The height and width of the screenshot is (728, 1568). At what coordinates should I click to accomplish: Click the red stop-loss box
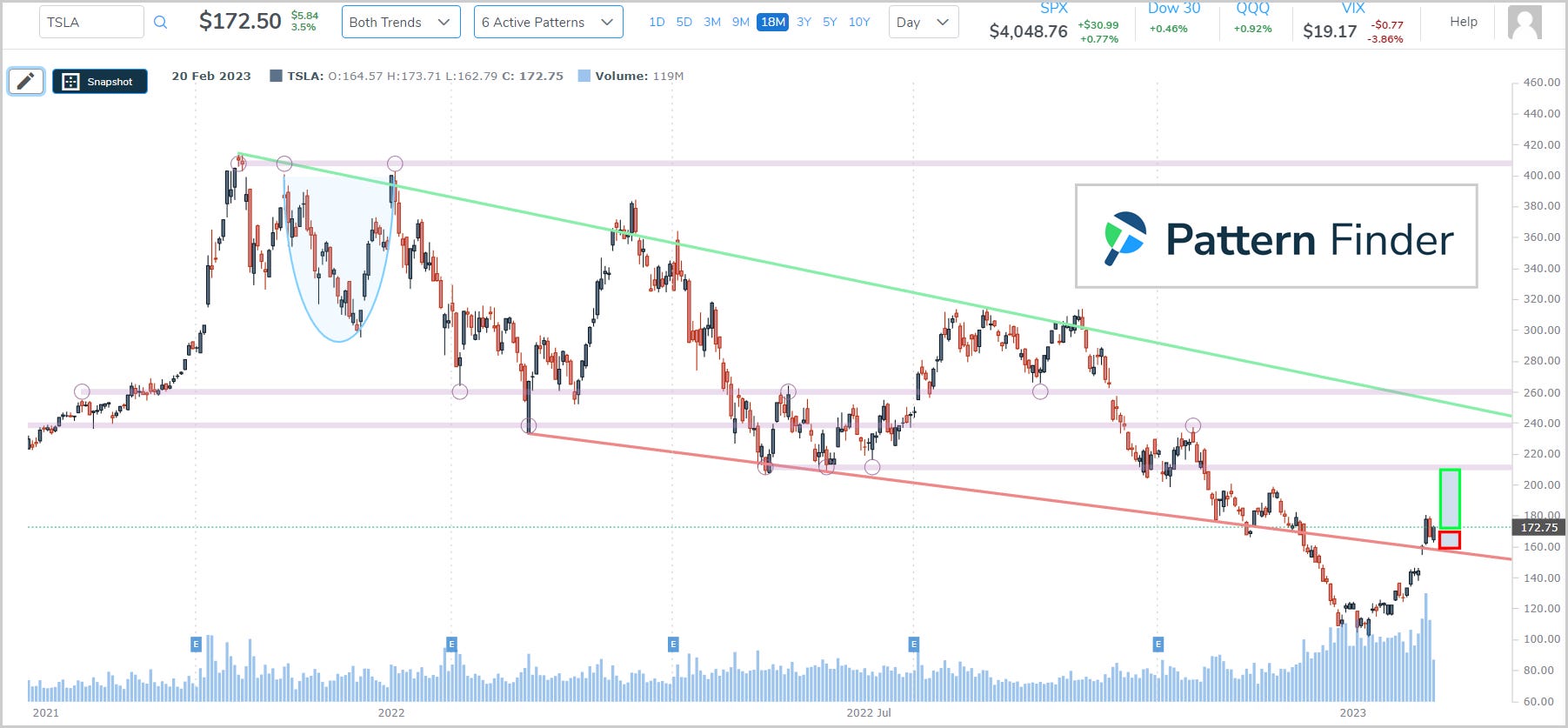click(1450, 540)
